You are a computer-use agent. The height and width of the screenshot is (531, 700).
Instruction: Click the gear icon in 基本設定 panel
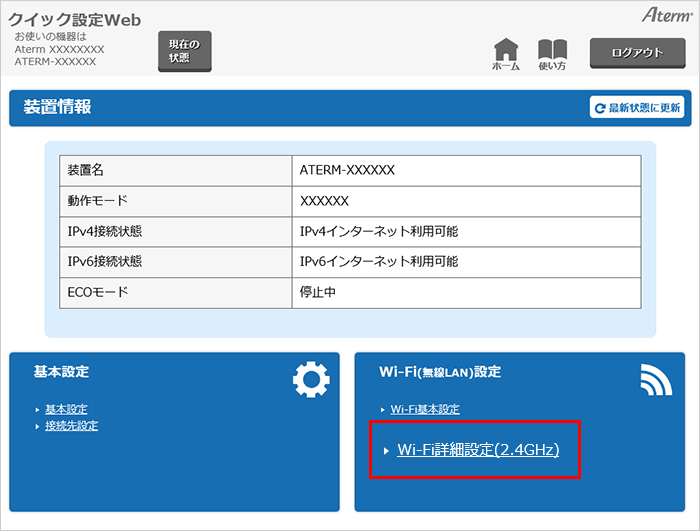310,379
